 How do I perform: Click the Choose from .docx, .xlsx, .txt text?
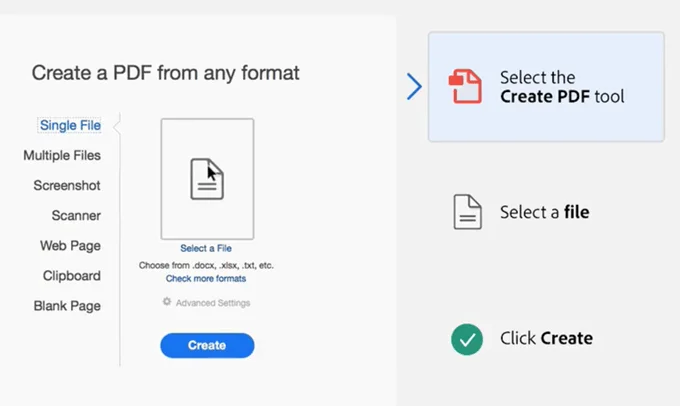206,265
